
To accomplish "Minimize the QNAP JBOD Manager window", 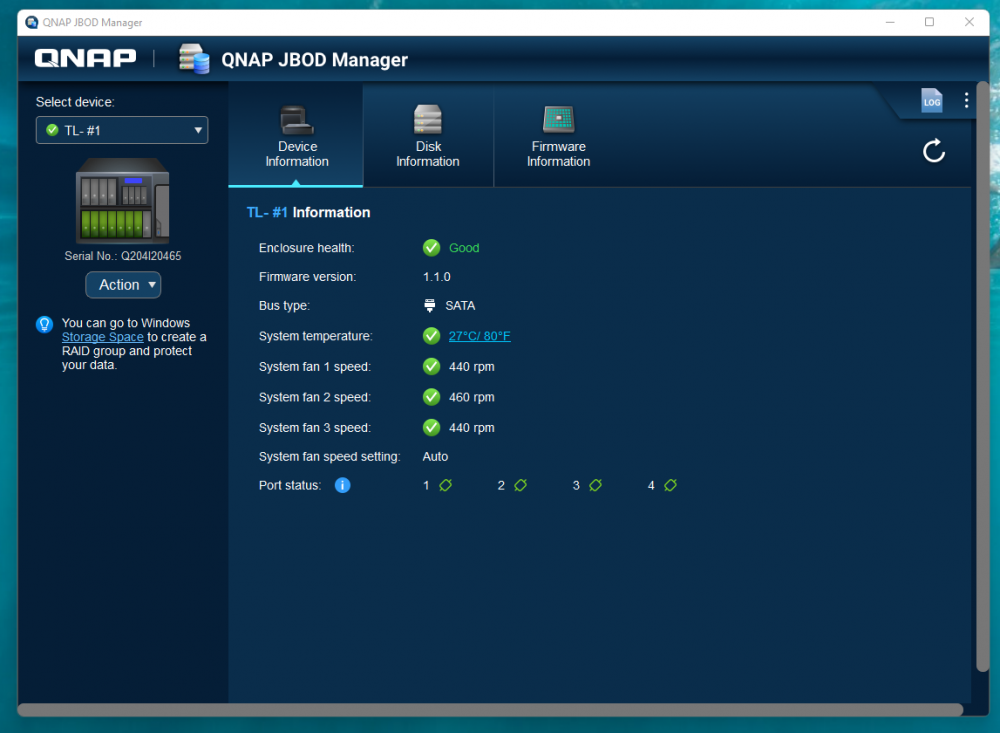I will click(890, 22).
